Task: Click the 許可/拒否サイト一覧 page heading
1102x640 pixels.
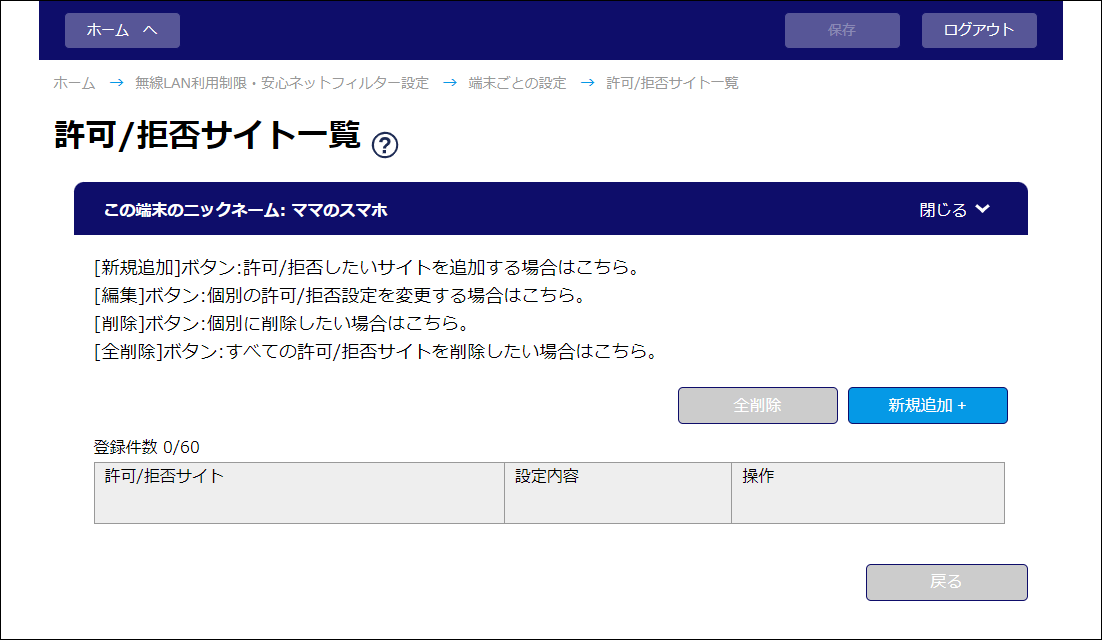Action: 207,136
